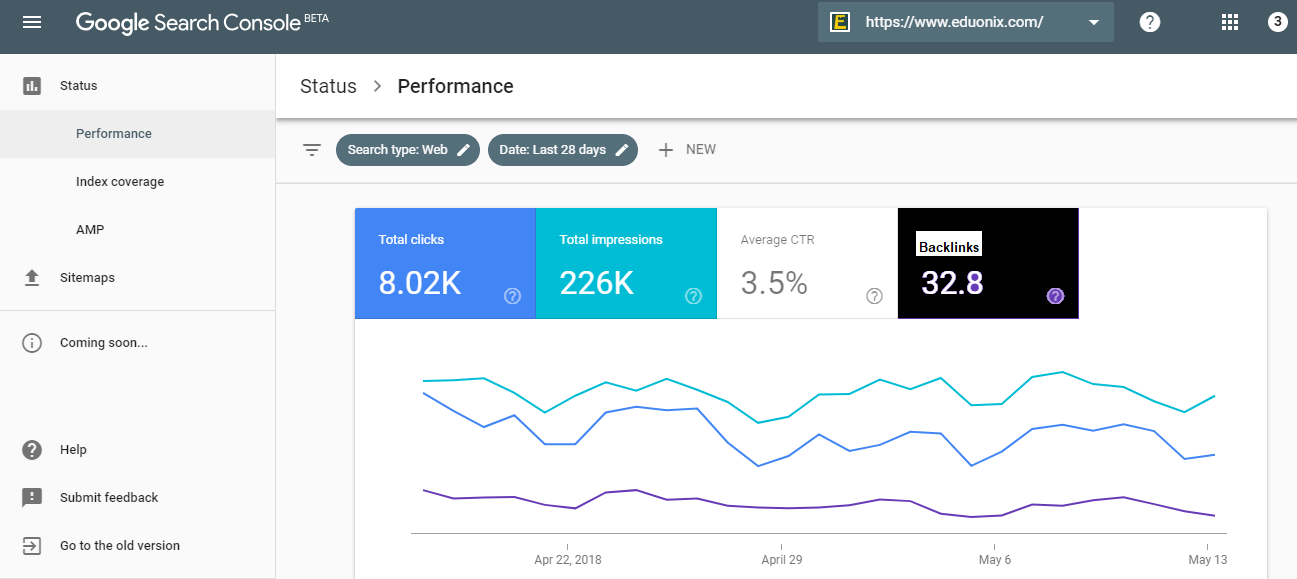
Task: Open the Search type: Web filter chip
Action: 408,150
